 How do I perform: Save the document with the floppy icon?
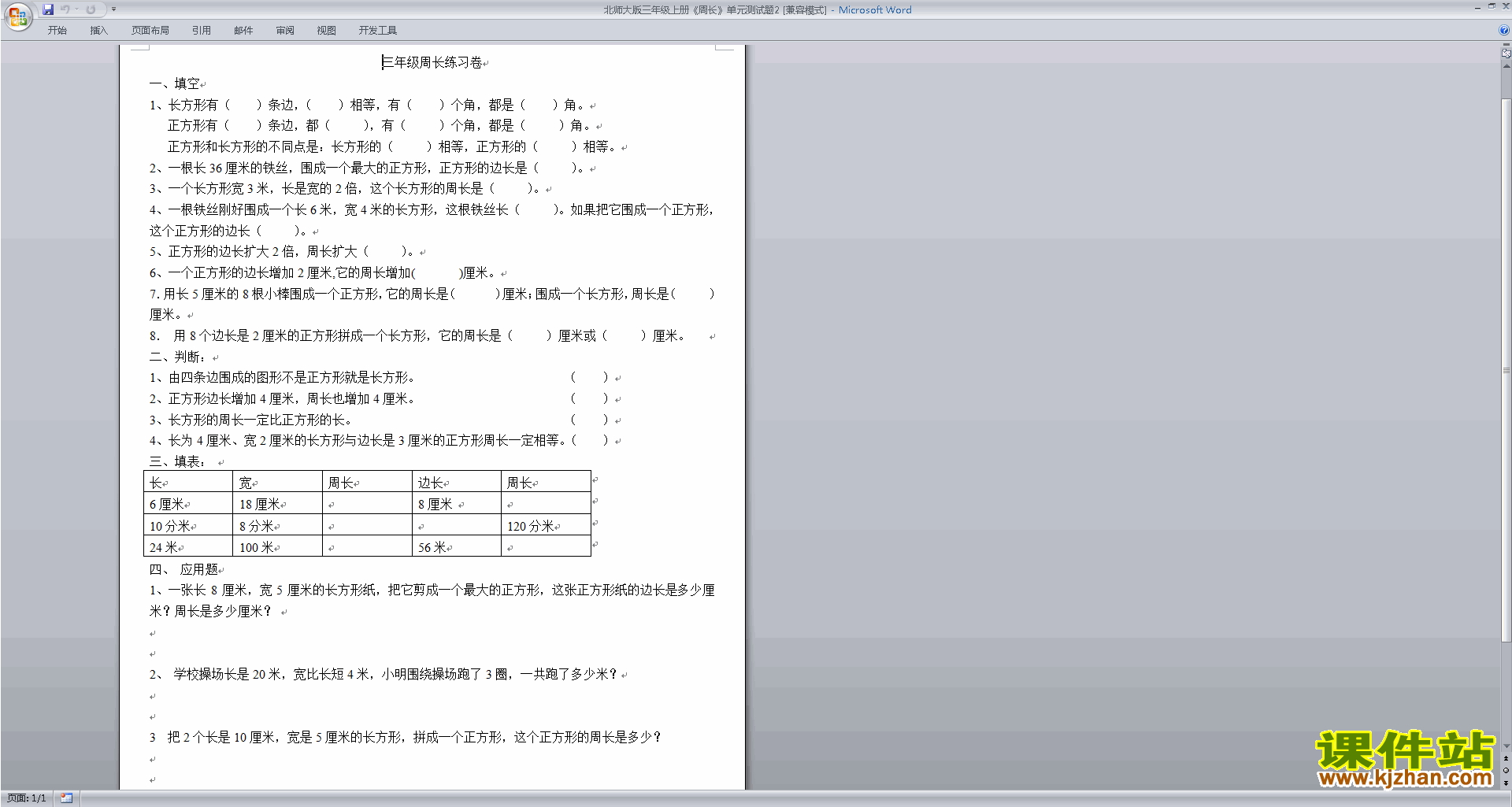48,9
